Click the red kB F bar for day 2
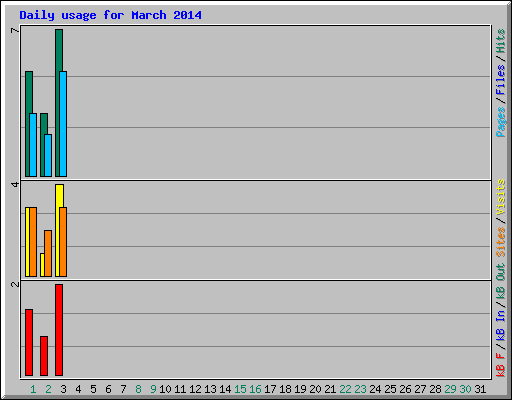The height and width of the screenshot is (400, 512). [44, 356]
